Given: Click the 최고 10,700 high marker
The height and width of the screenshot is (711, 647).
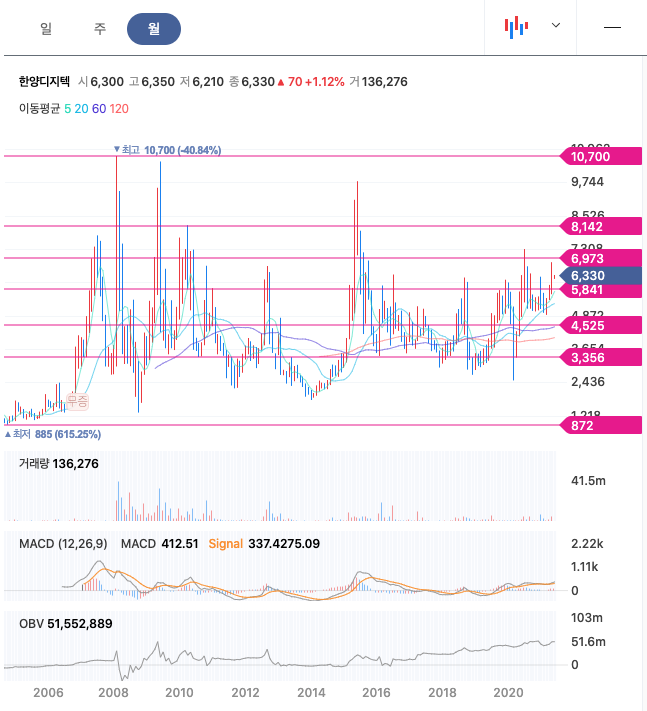Looking at the screenshot, I should coord(167,150).
